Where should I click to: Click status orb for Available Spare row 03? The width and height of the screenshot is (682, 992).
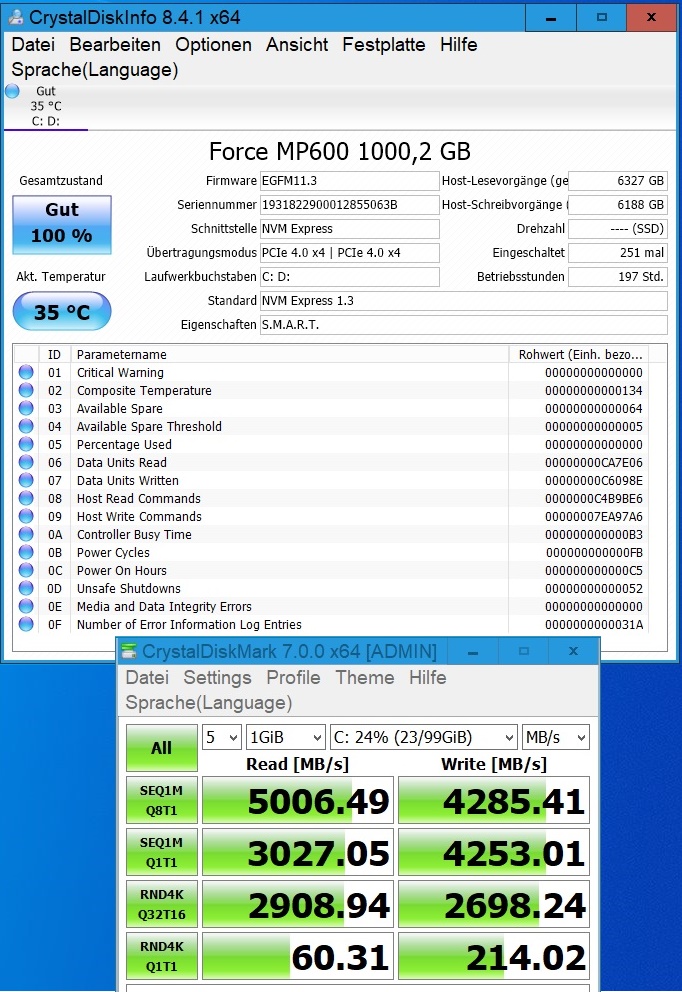(x=26, y=408)
